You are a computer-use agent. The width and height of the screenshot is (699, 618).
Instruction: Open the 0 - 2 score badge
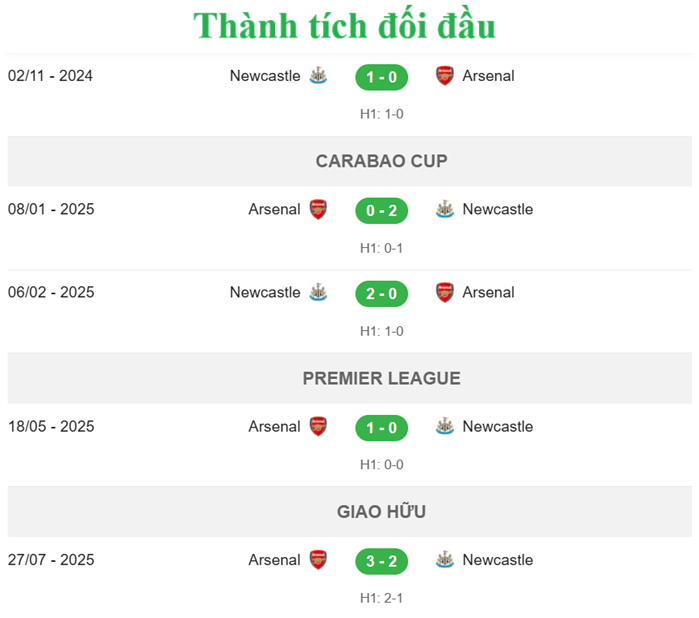point(381,211)
